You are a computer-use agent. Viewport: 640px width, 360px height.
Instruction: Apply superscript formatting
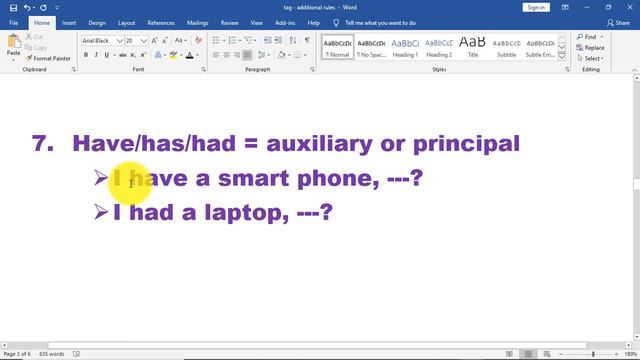(x=143, y=55)
